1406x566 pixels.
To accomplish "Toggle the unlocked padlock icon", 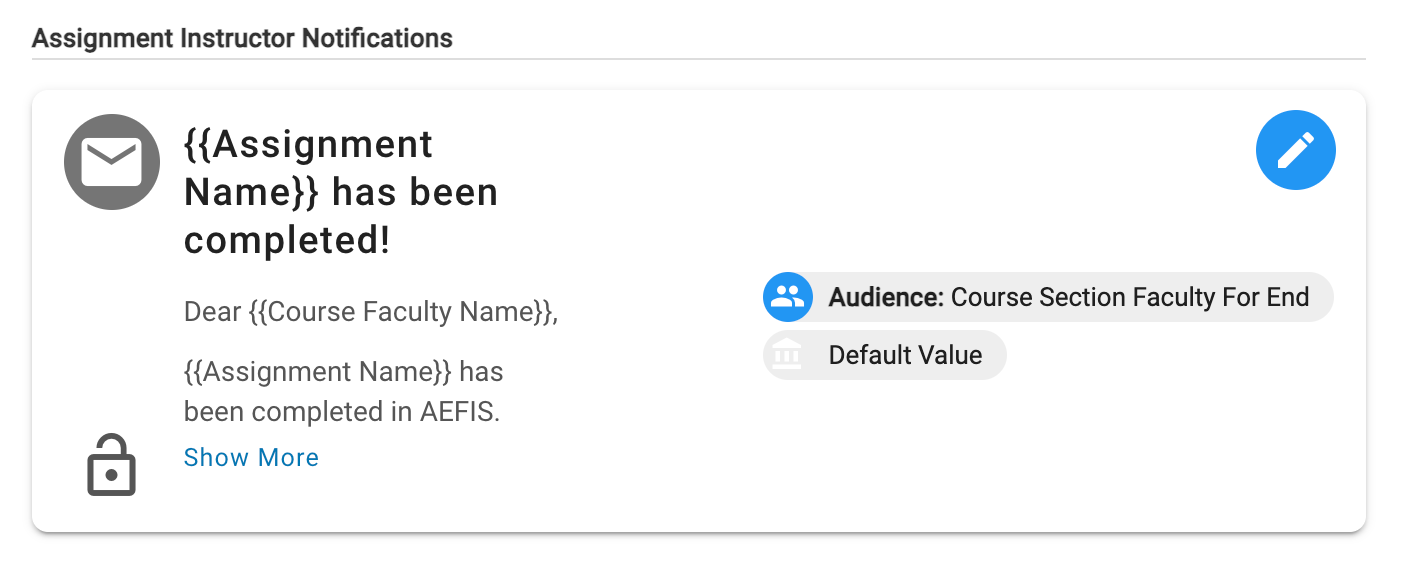I will click(111, 466).
